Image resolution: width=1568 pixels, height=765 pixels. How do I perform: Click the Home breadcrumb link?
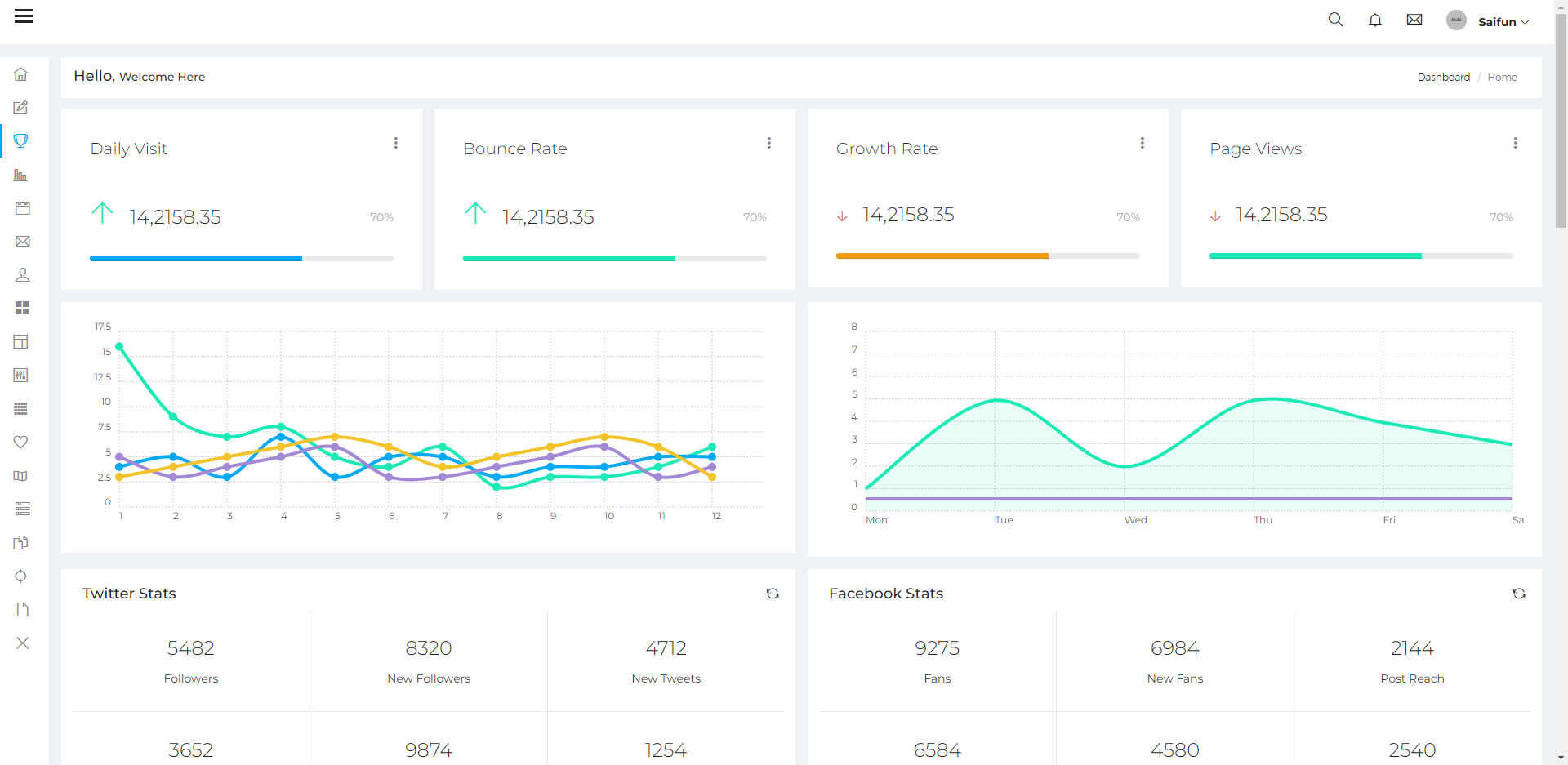click(1502, 78)
